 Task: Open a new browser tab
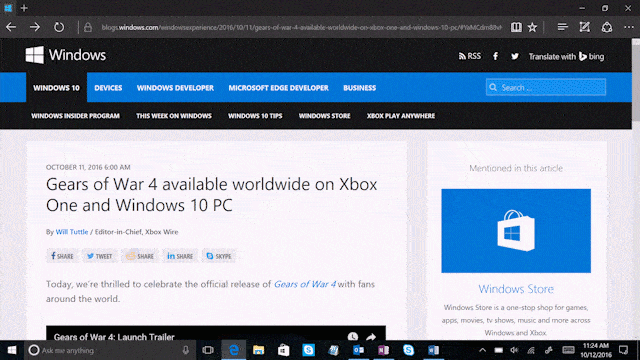click(x=24, y=8)
